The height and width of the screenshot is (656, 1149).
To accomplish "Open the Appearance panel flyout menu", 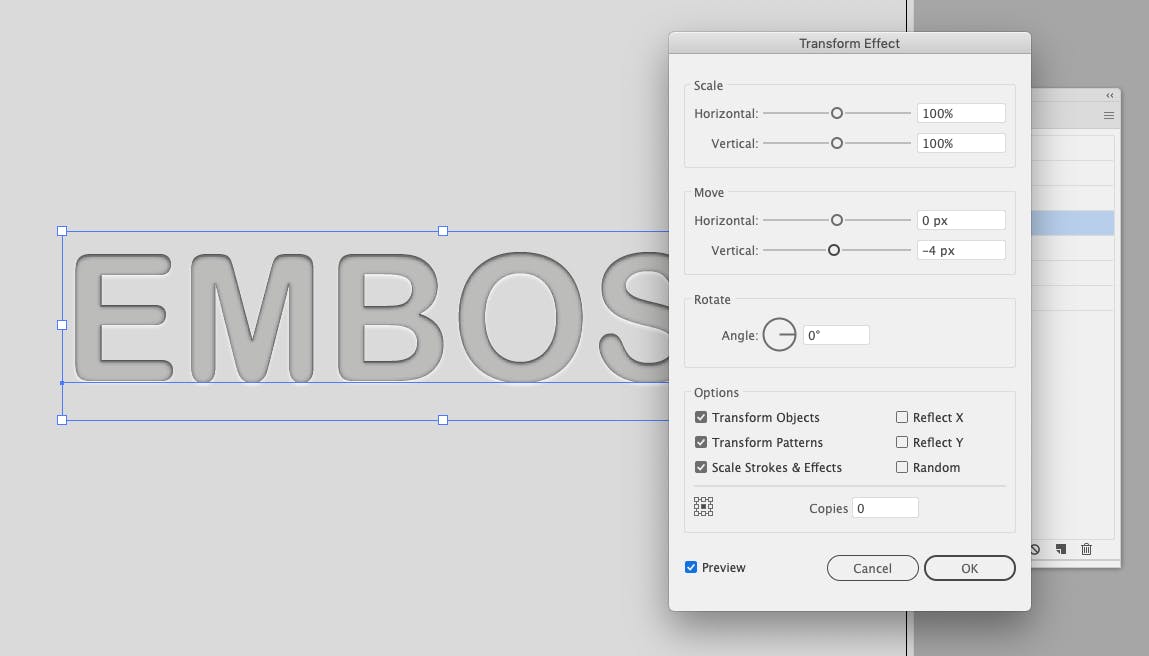I will [1108, 115].
